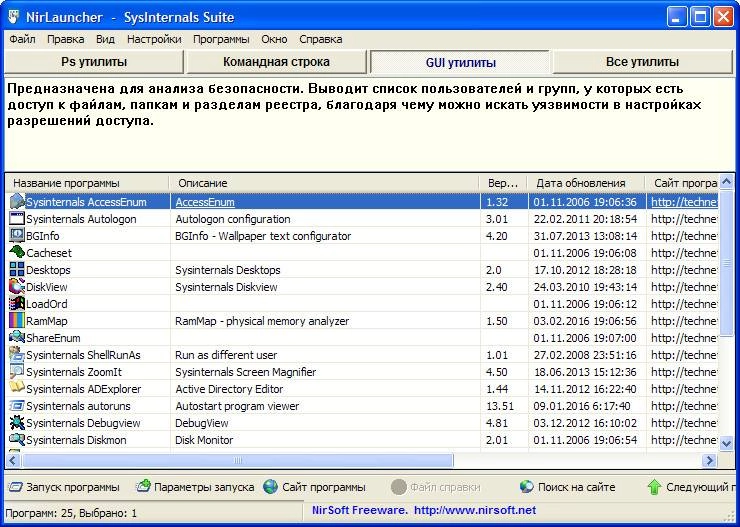Click the Cacheset program icon
This screenshot has width=740, height=527.
tap(17, 252)
